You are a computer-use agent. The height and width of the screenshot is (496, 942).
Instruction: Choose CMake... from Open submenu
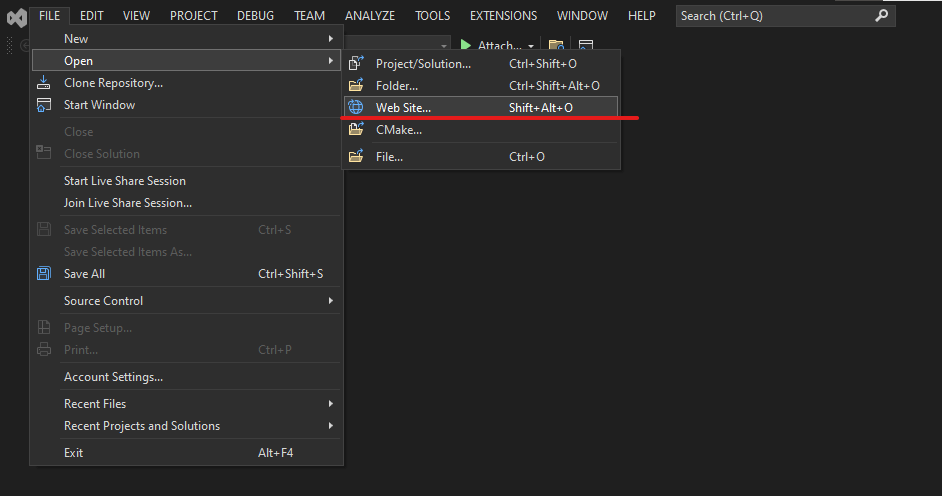click(481, 130)
